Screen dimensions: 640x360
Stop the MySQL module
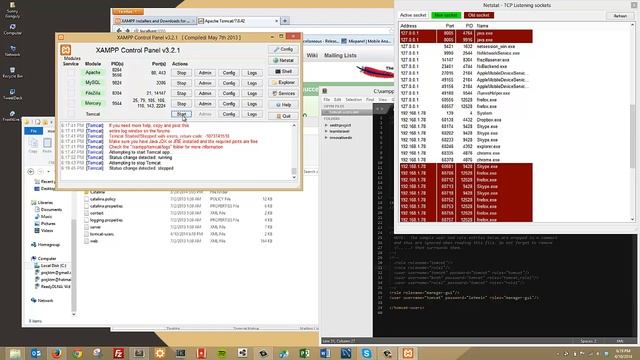181,83
